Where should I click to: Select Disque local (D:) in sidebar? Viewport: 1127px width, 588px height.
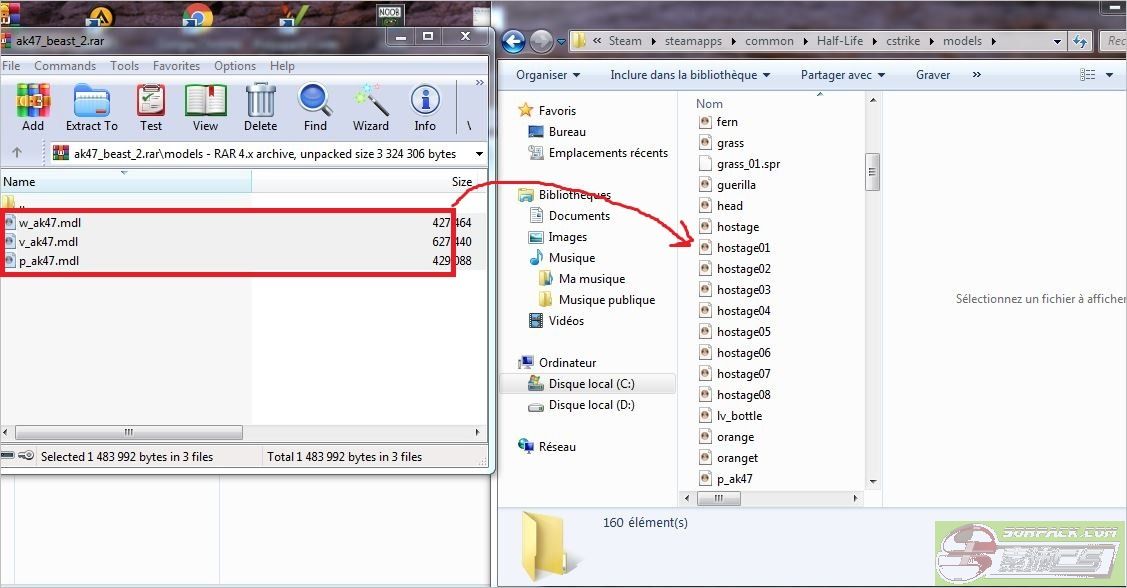[x=591, y=405]
